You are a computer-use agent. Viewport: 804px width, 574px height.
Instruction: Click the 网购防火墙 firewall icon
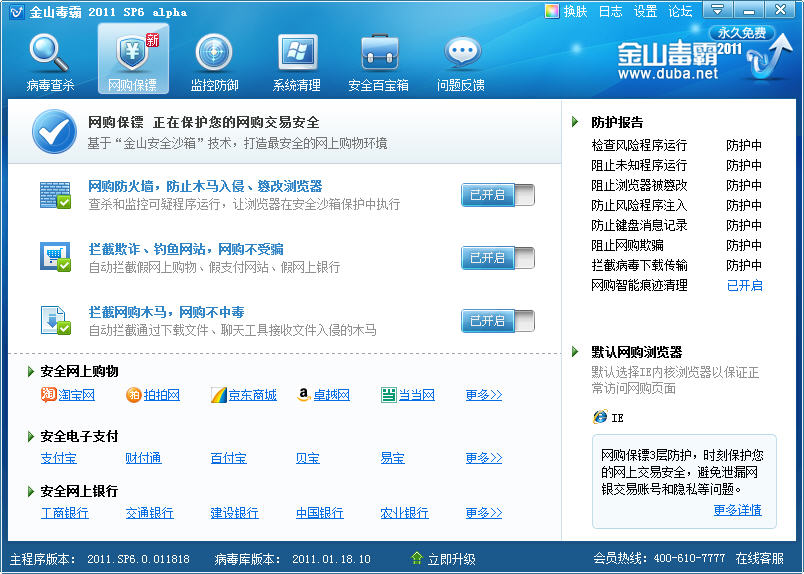point(55,195)
